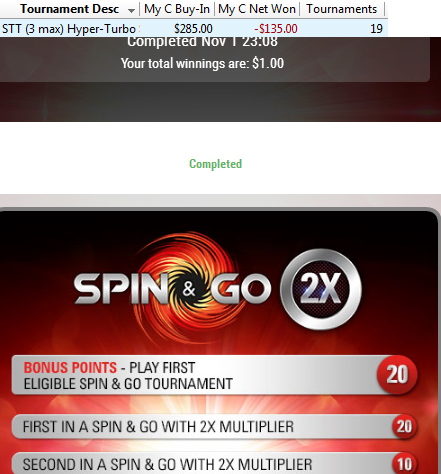This screenshot has height=474, width=441.
Task: Select the STT (3 max) Hyper-Turbo row
Action: pos(194,28)
